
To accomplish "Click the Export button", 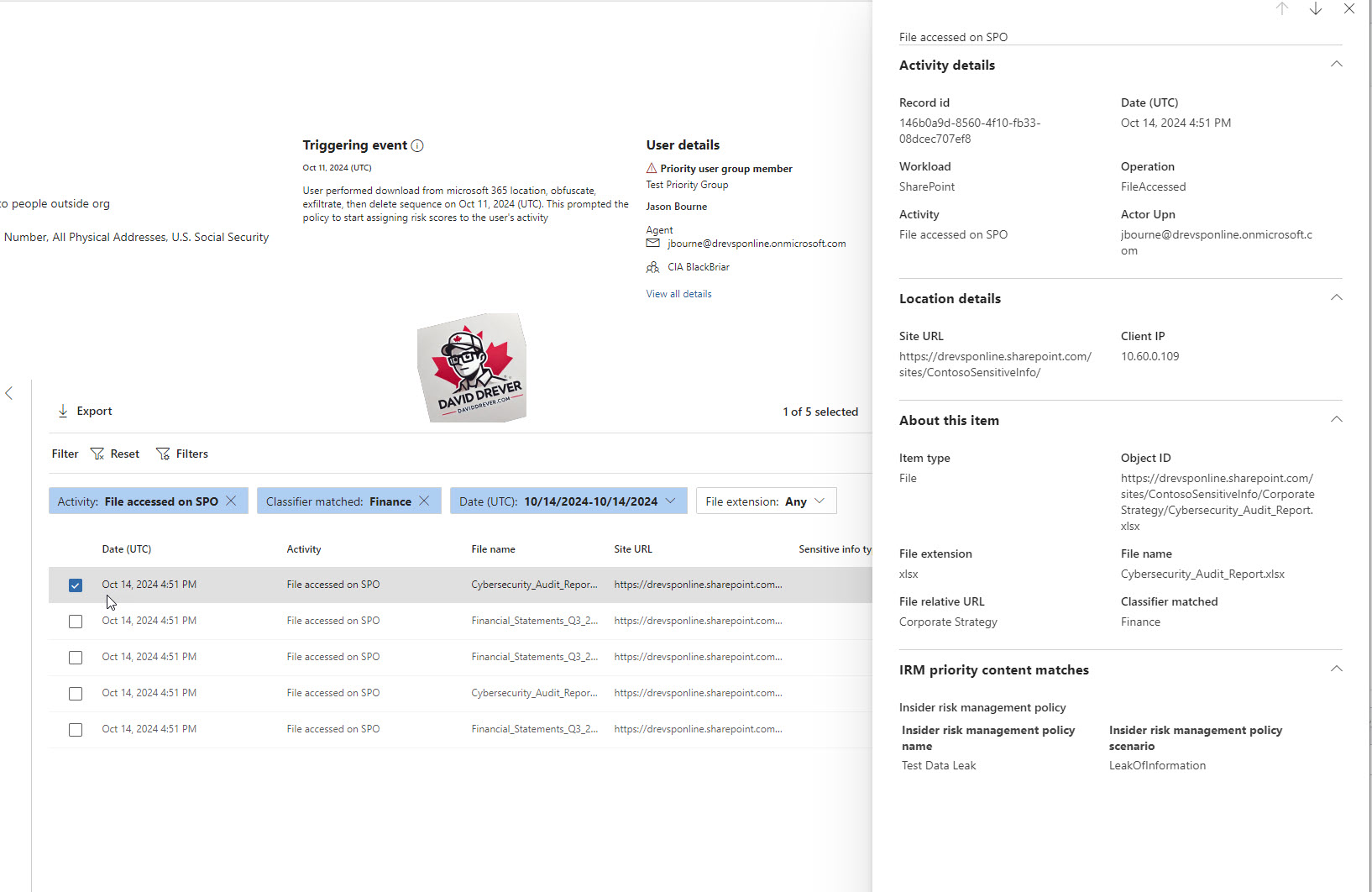I will (x=85, y=411).
